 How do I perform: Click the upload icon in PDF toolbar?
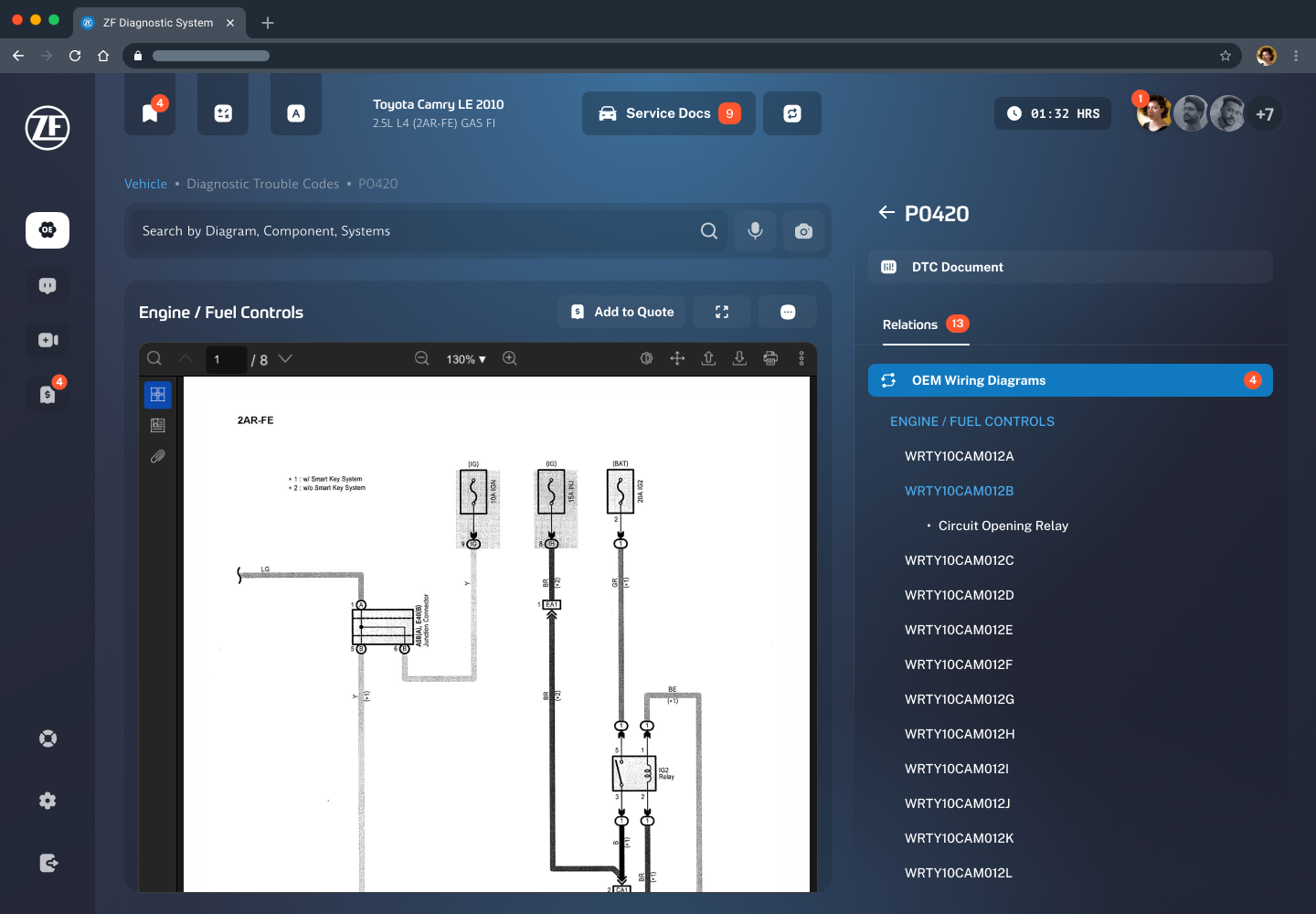click(708, 358)
